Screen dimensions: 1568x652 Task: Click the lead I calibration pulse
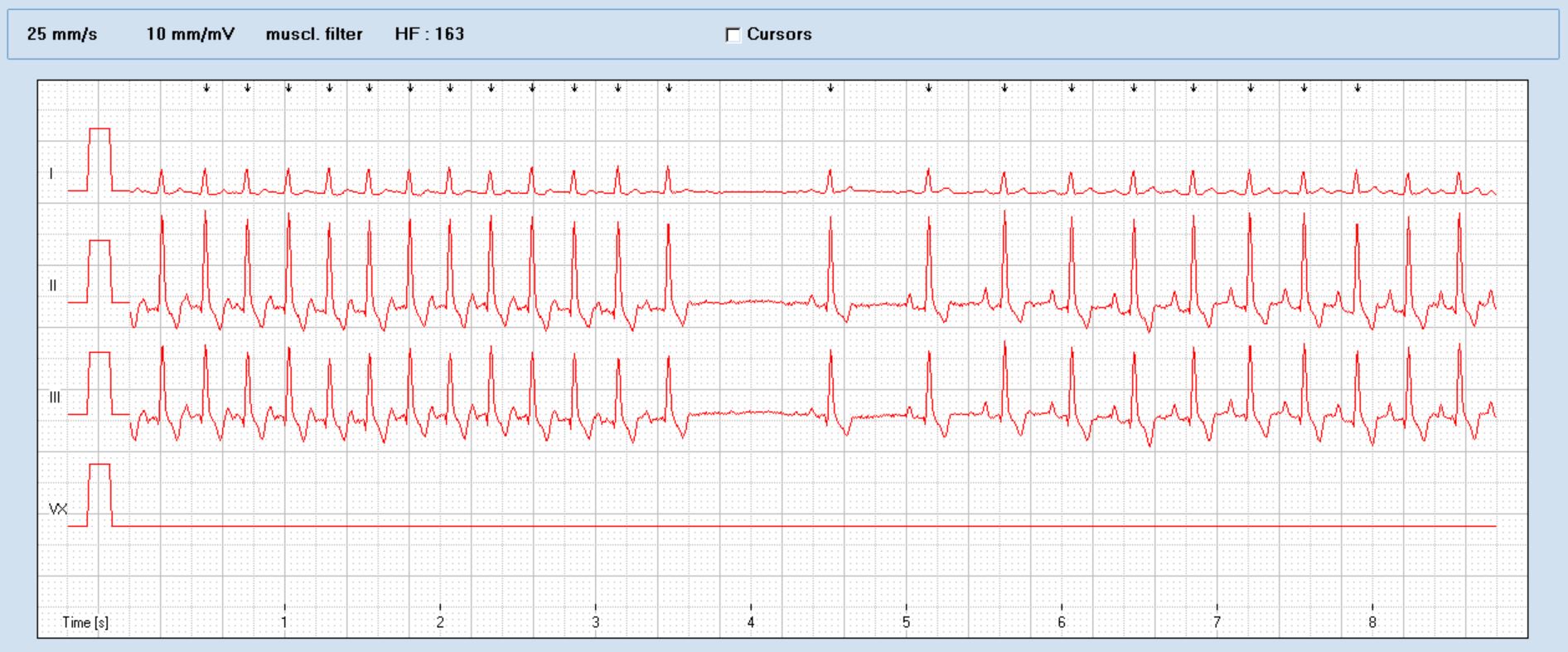(99, 159)
